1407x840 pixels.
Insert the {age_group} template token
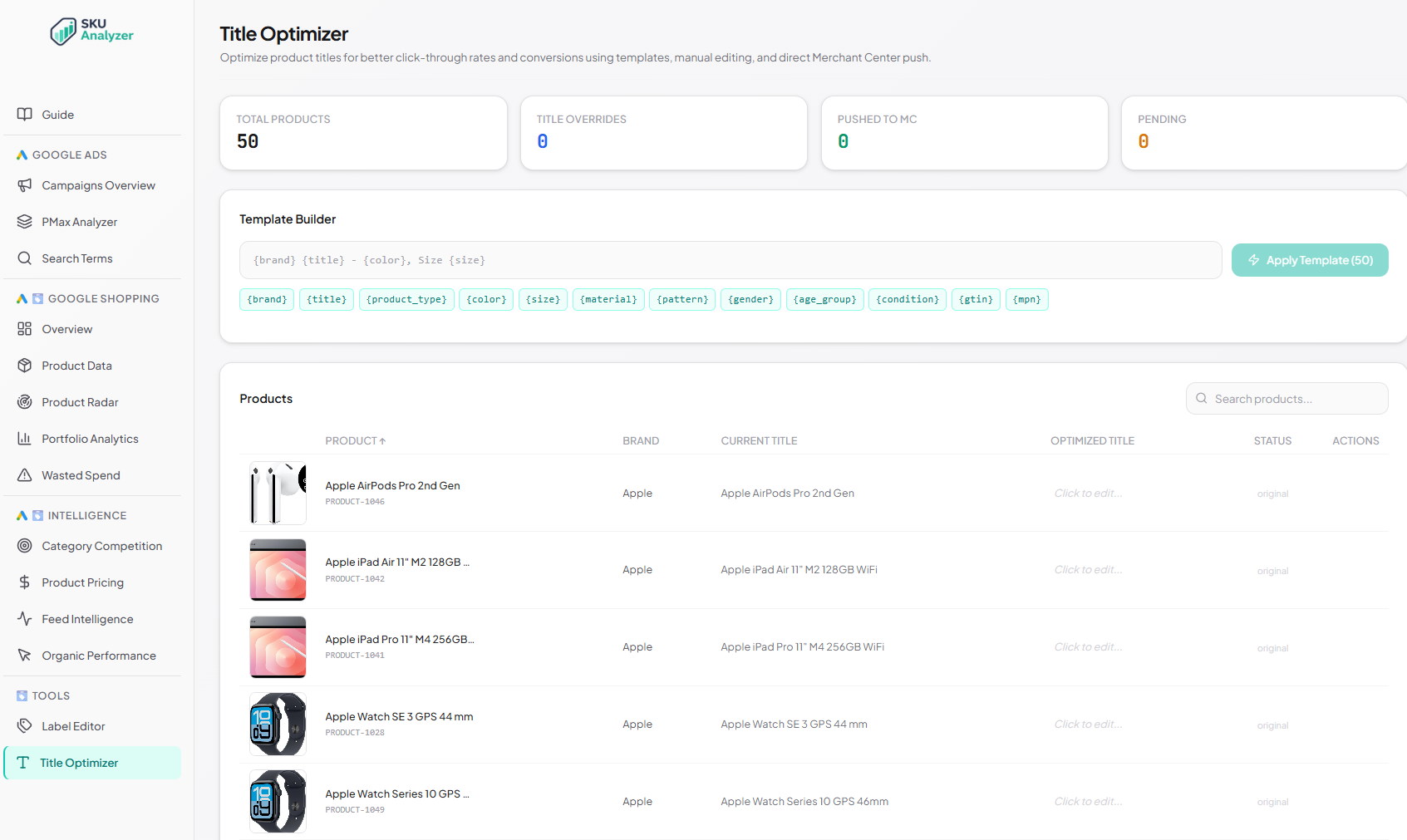coord(824,299)
